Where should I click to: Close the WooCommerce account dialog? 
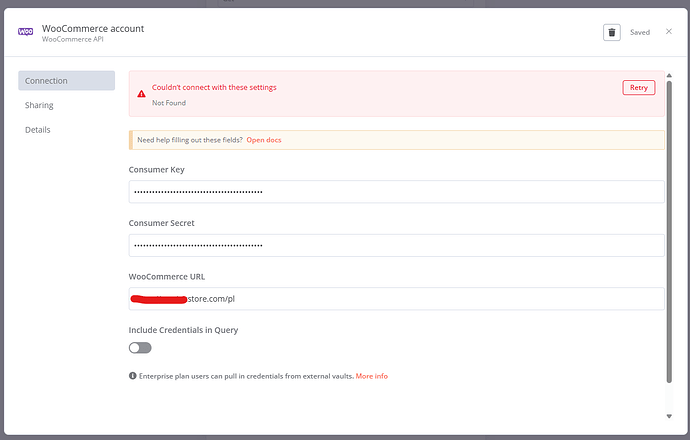[x=669, y=32]
